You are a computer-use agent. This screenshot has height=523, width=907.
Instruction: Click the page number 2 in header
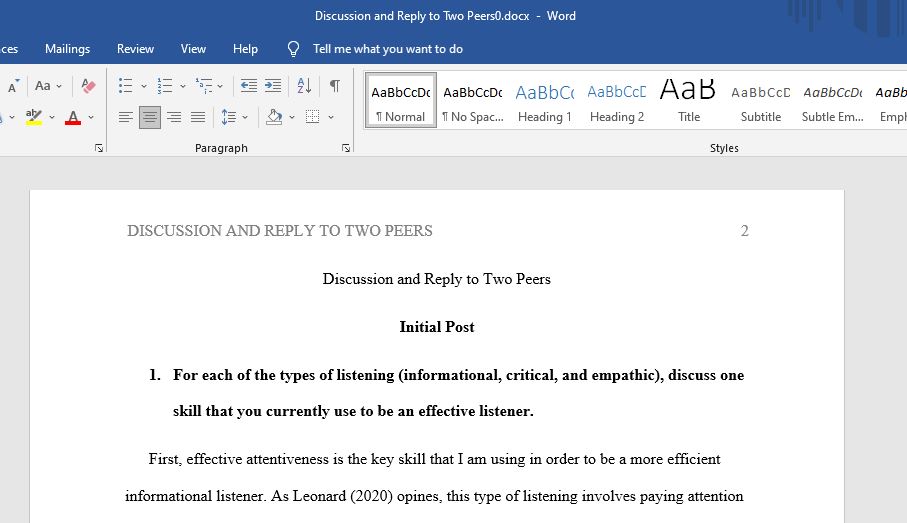(744, 231)
